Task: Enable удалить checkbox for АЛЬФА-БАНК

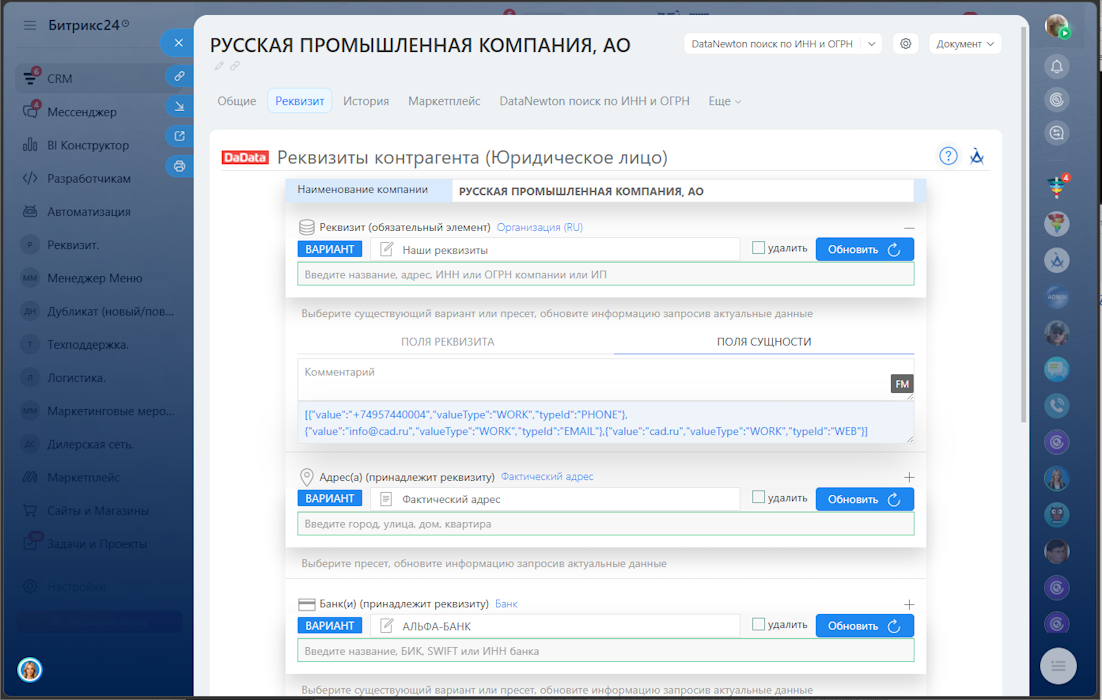Action: (x=758, y=624)
